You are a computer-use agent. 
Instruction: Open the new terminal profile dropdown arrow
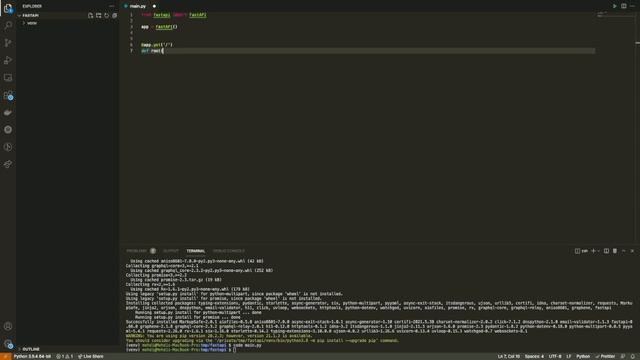click(x=598, y=251)
